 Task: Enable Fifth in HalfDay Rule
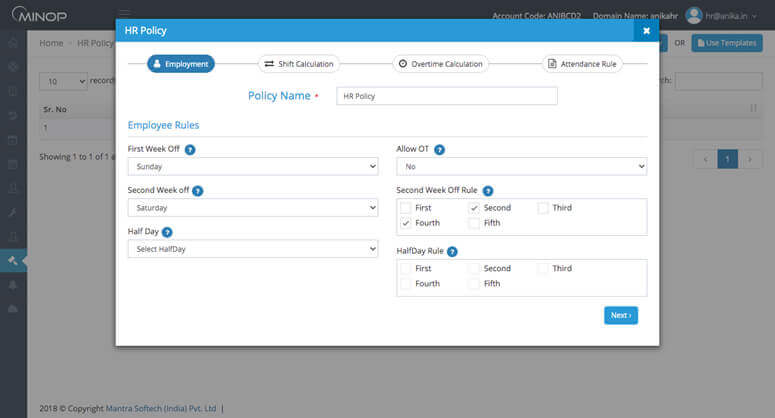tap(474, 284)
